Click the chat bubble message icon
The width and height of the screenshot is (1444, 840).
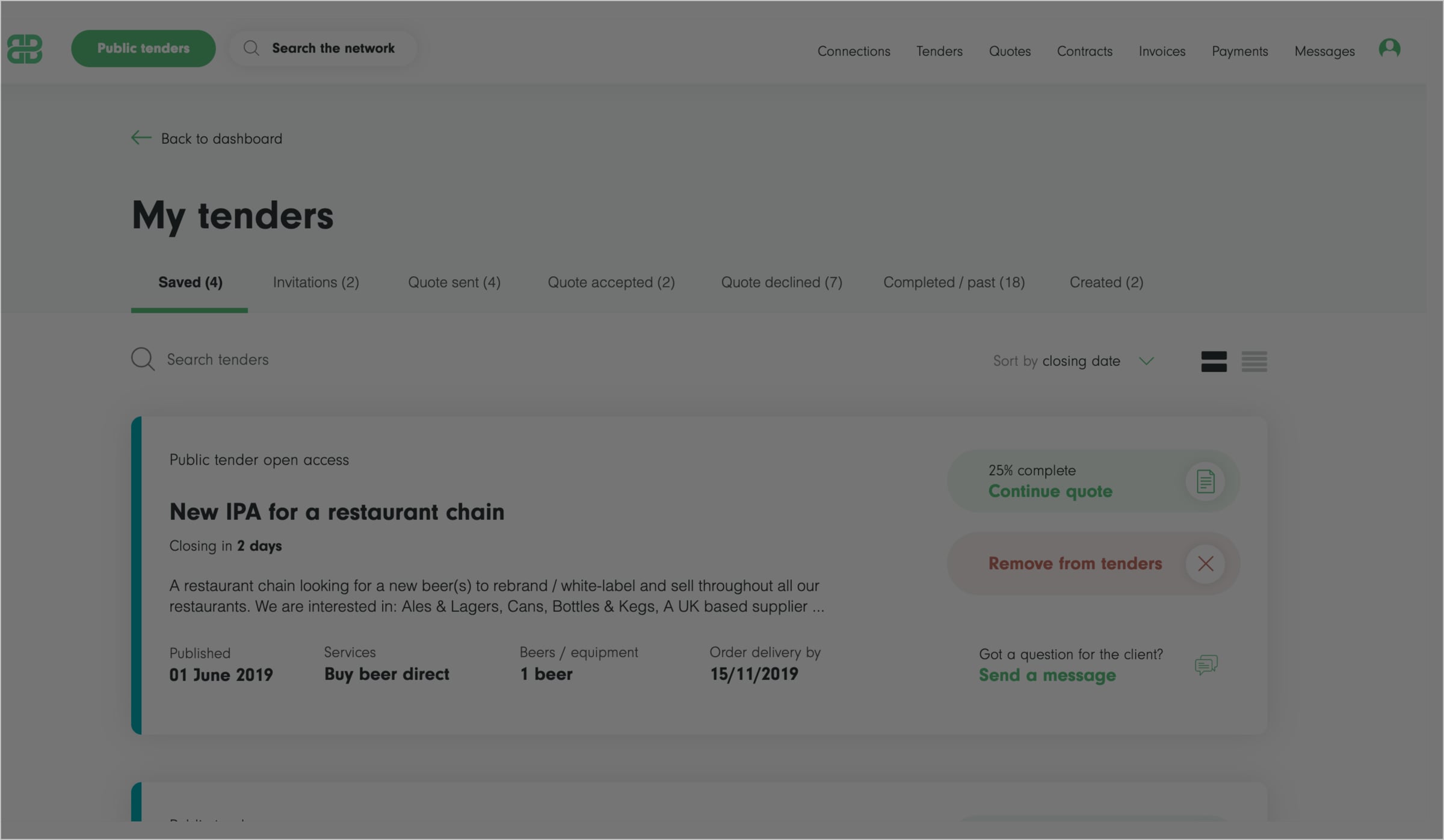[x=1206, y=665]
